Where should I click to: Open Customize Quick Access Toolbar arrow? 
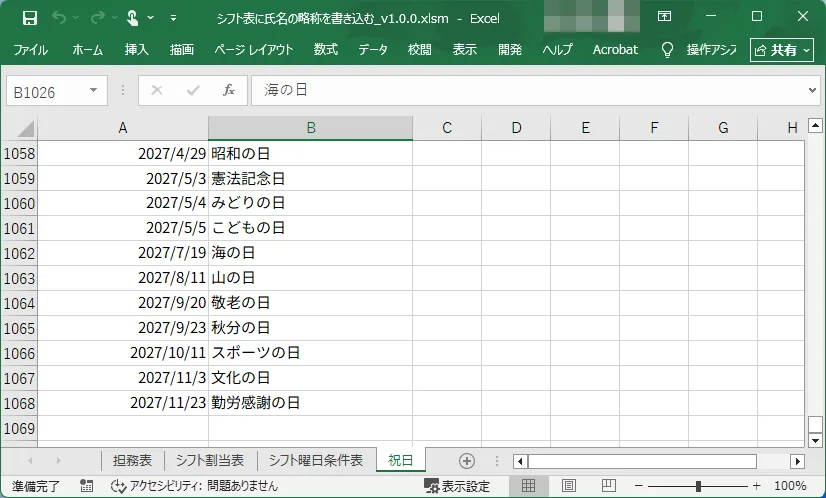pos(173,18)
